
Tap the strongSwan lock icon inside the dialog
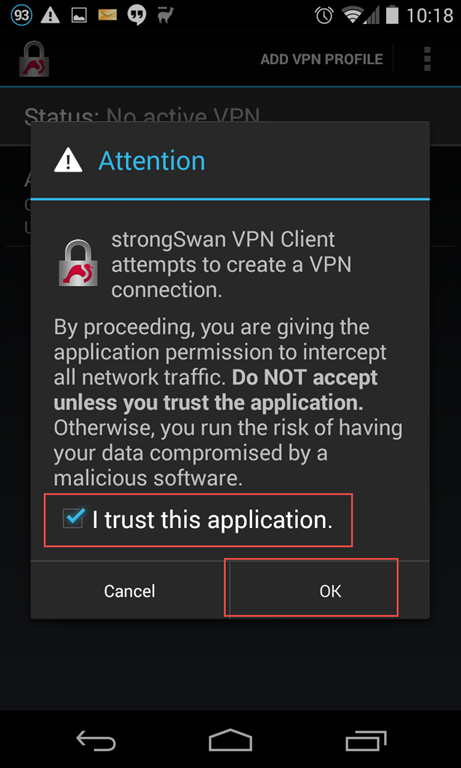click(x=78, y=263)
